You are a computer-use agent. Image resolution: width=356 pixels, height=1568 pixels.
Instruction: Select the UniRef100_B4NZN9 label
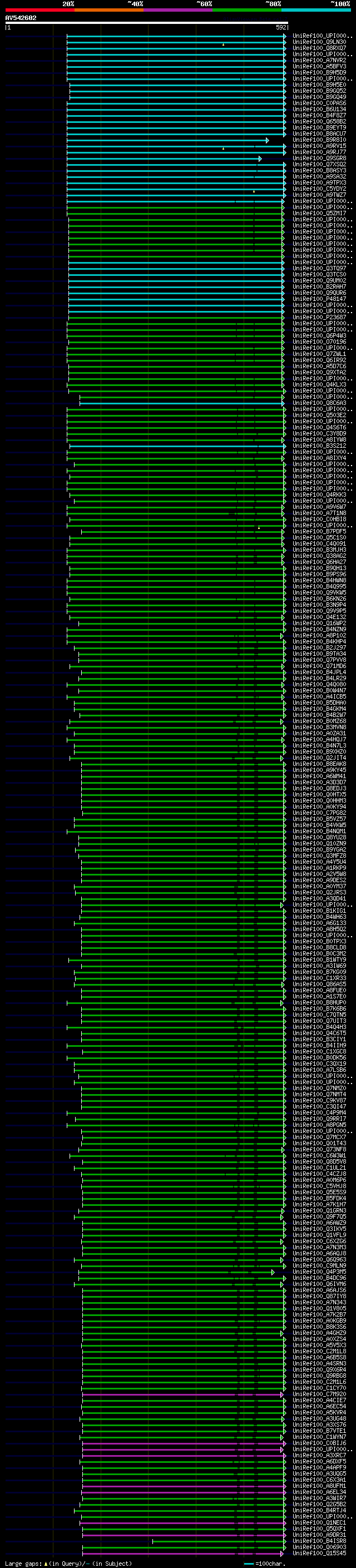(x=319, y=630)
